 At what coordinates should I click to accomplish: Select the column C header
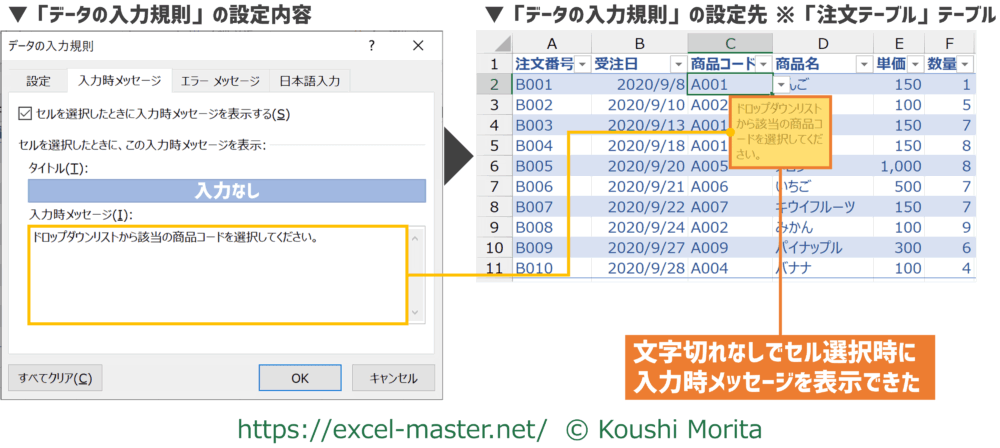tap(730, 43)
